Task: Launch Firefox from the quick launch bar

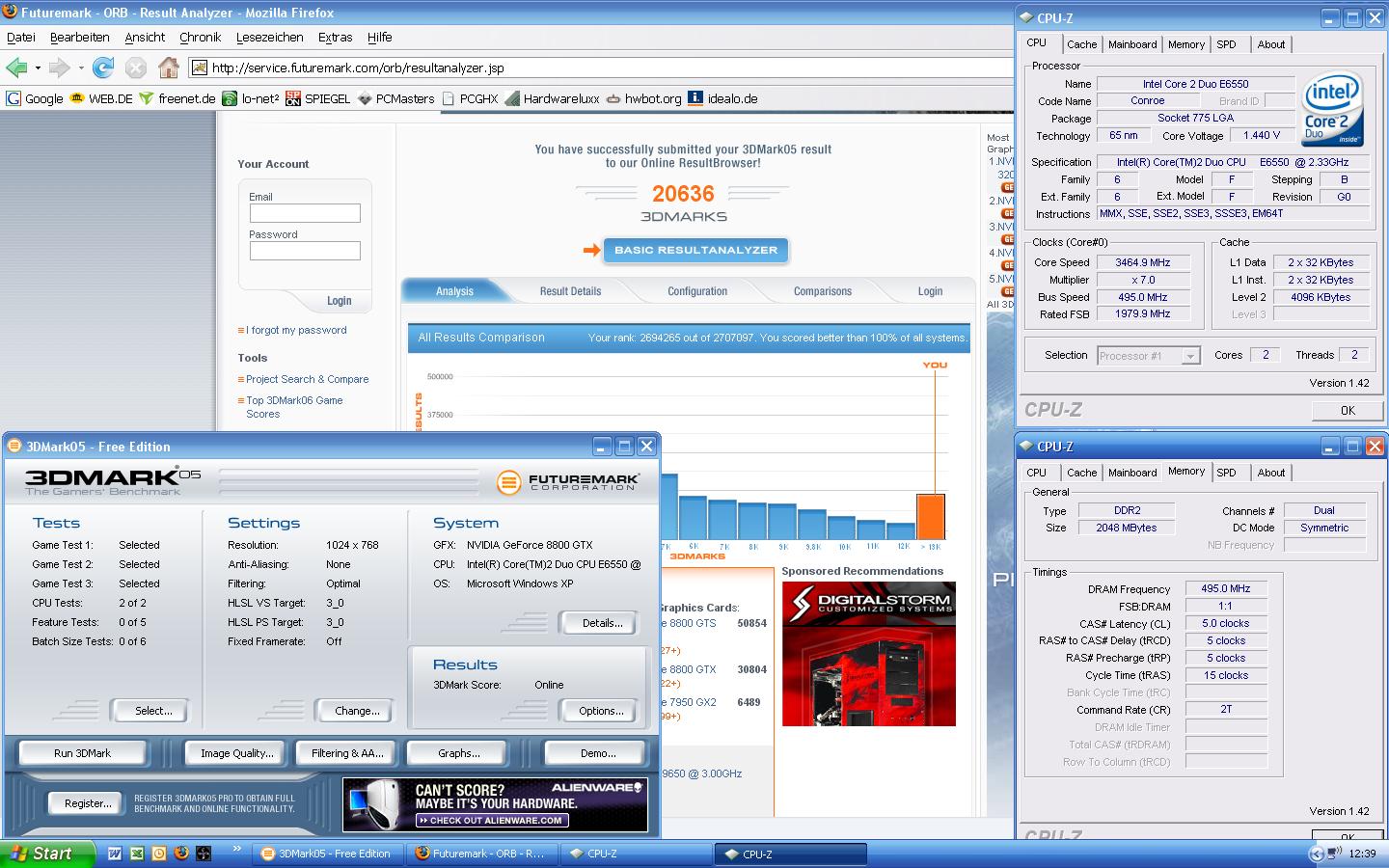Action: pyautogui.click(x=181, y=854)
